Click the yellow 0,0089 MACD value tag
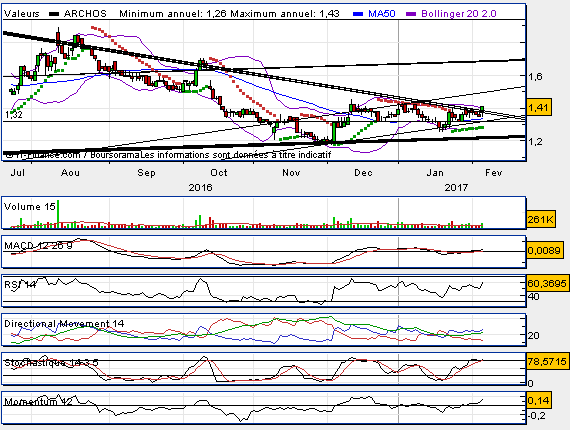This screenshot has width=570, height=430. [545, 250]
